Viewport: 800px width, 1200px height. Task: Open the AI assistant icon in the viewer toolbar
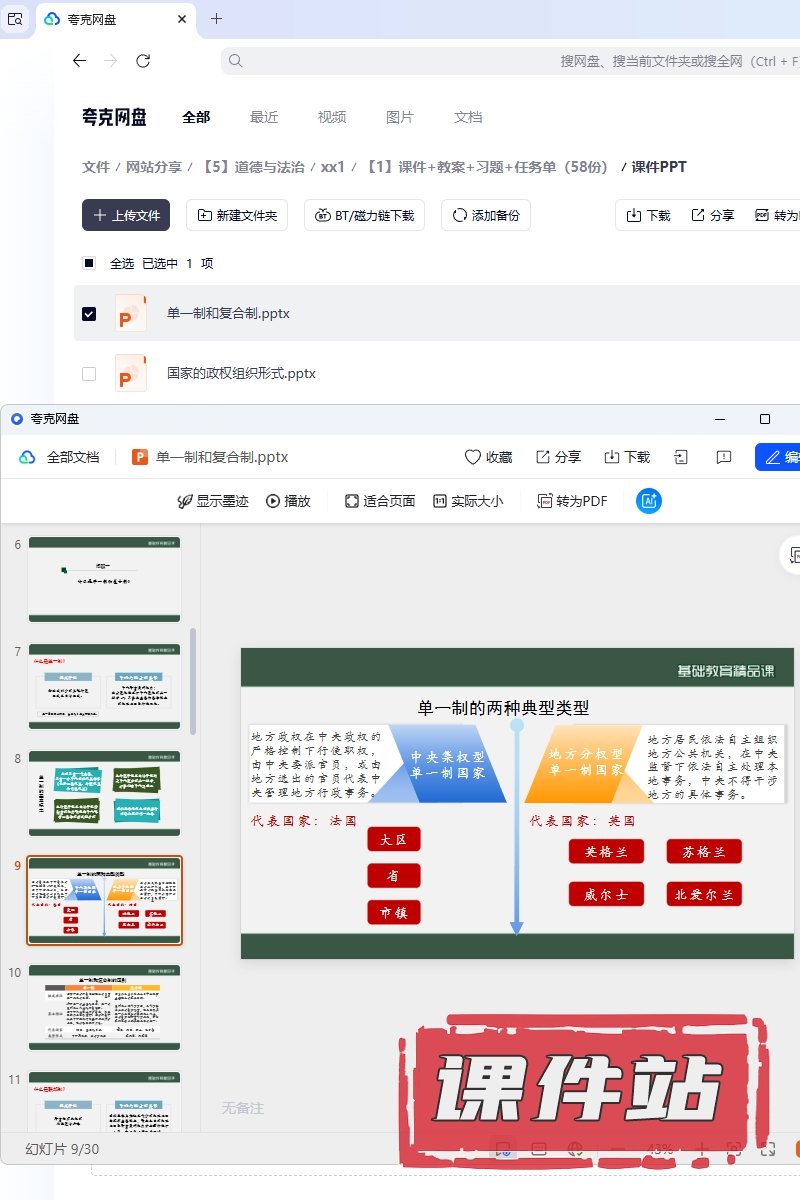pyautogui.click(x=649, y=501)
